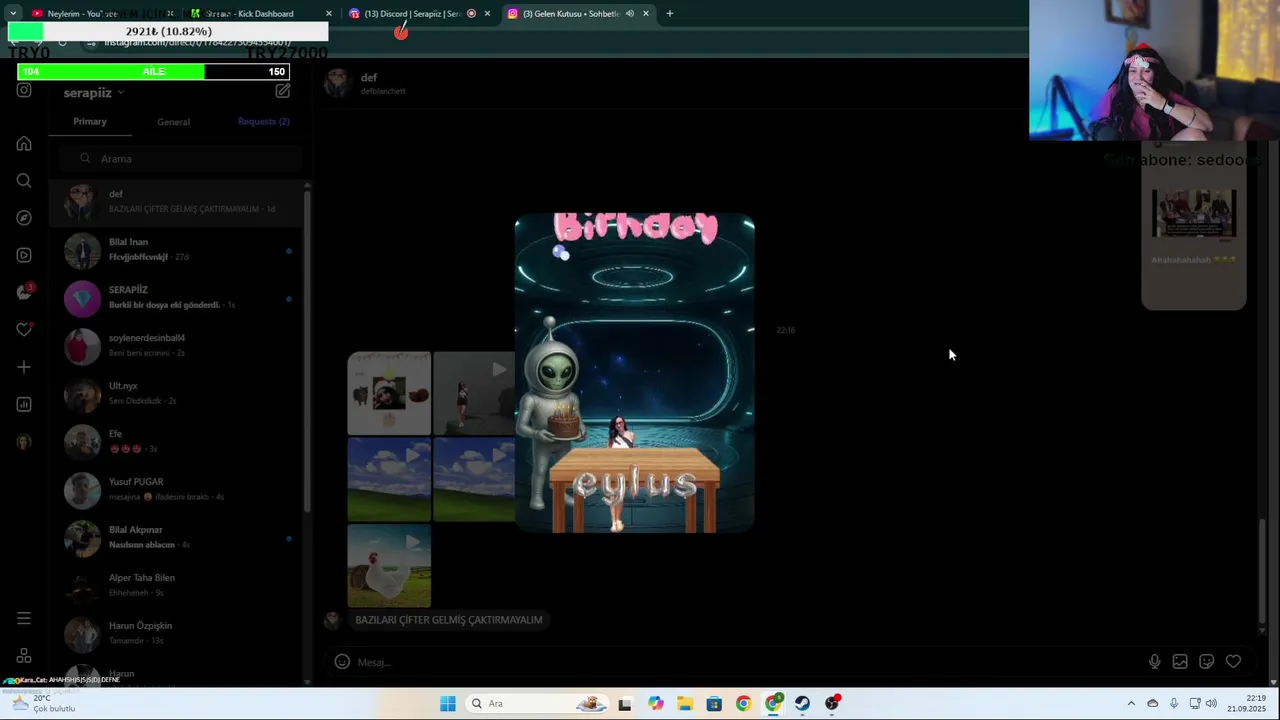1280x720 pixels.
Task: Open the Requests (2) tab
Action: (x=264, y=121)
